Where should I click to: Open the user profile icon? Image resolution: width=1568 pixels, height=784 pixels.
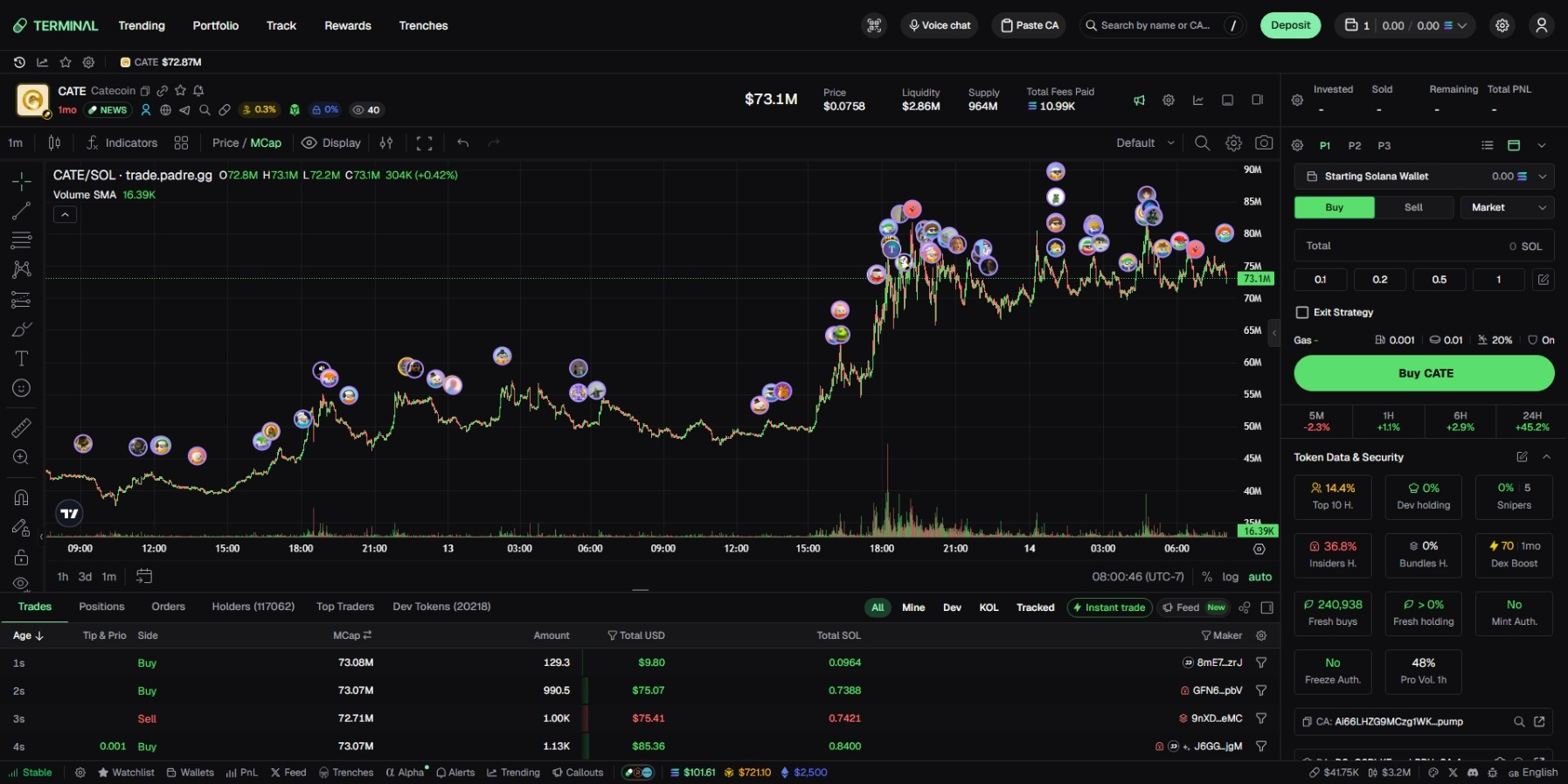1542,25
